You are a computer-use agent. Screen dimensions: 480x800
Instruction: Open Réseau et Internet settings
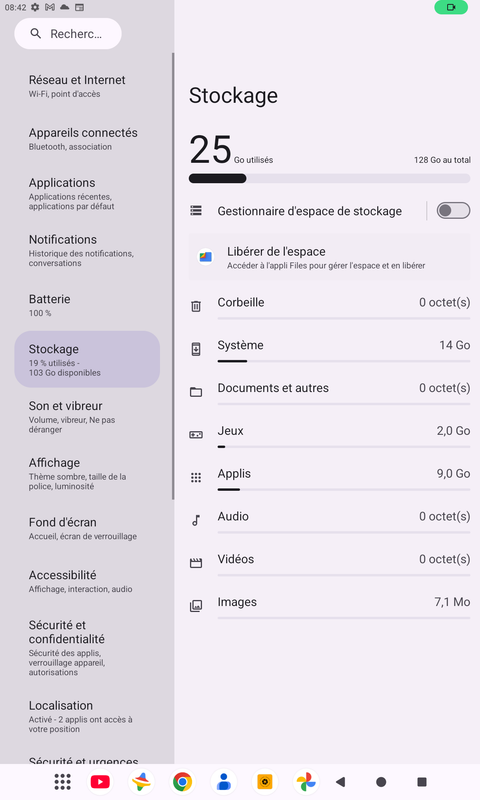[87, 86]
